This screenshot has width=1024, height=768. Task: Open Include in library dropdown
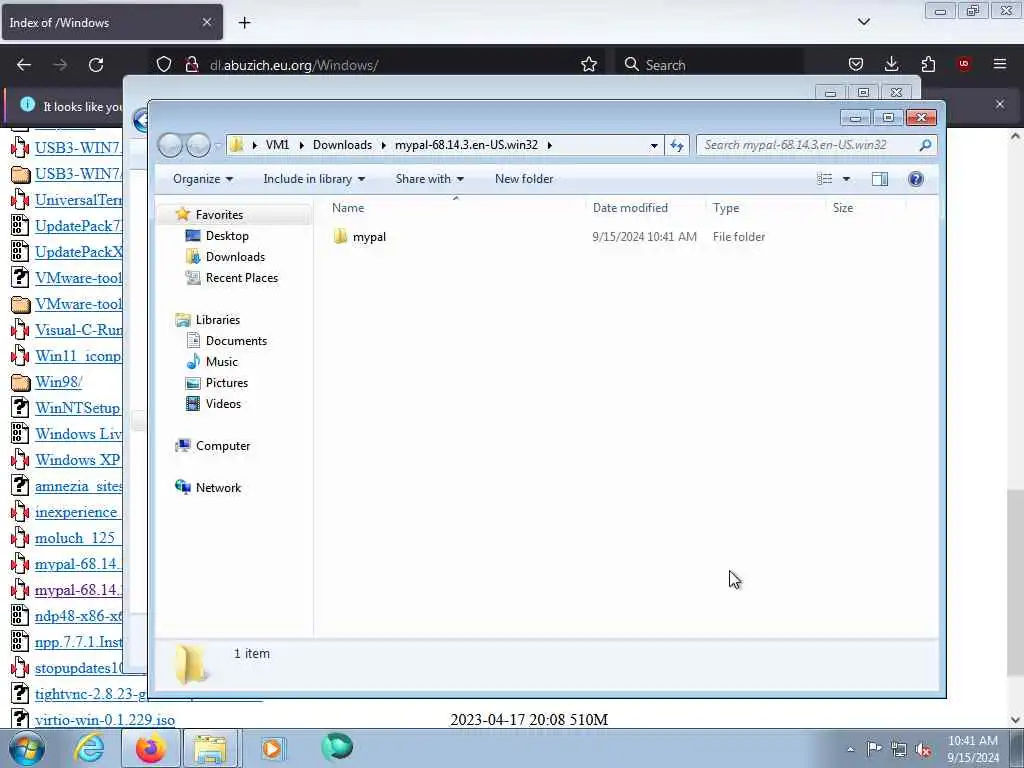point(314,179)
